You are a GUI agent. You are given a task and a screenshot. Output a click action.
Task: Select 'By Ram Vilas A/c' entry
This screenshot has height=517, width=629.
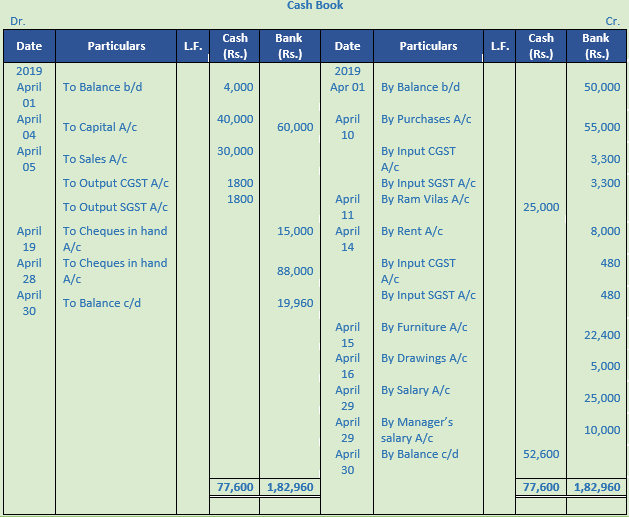pyautogui.click(x=425, y=199)
